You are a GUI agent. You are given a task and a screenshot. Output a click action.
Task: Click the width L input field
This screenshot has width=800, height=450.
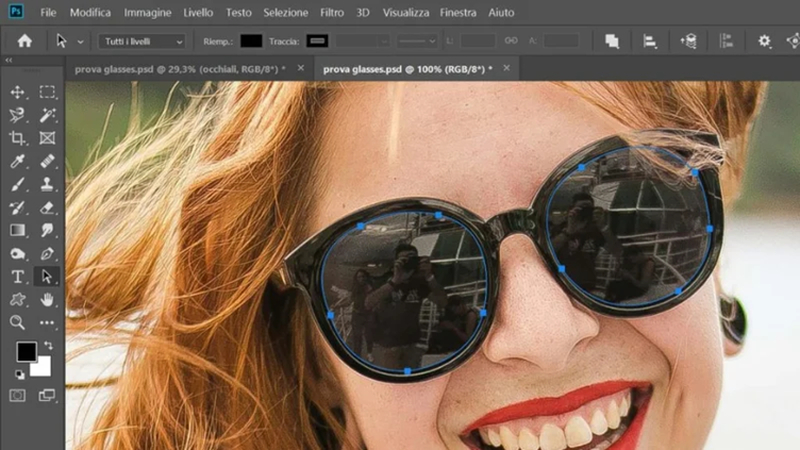[x=478, y=41]
